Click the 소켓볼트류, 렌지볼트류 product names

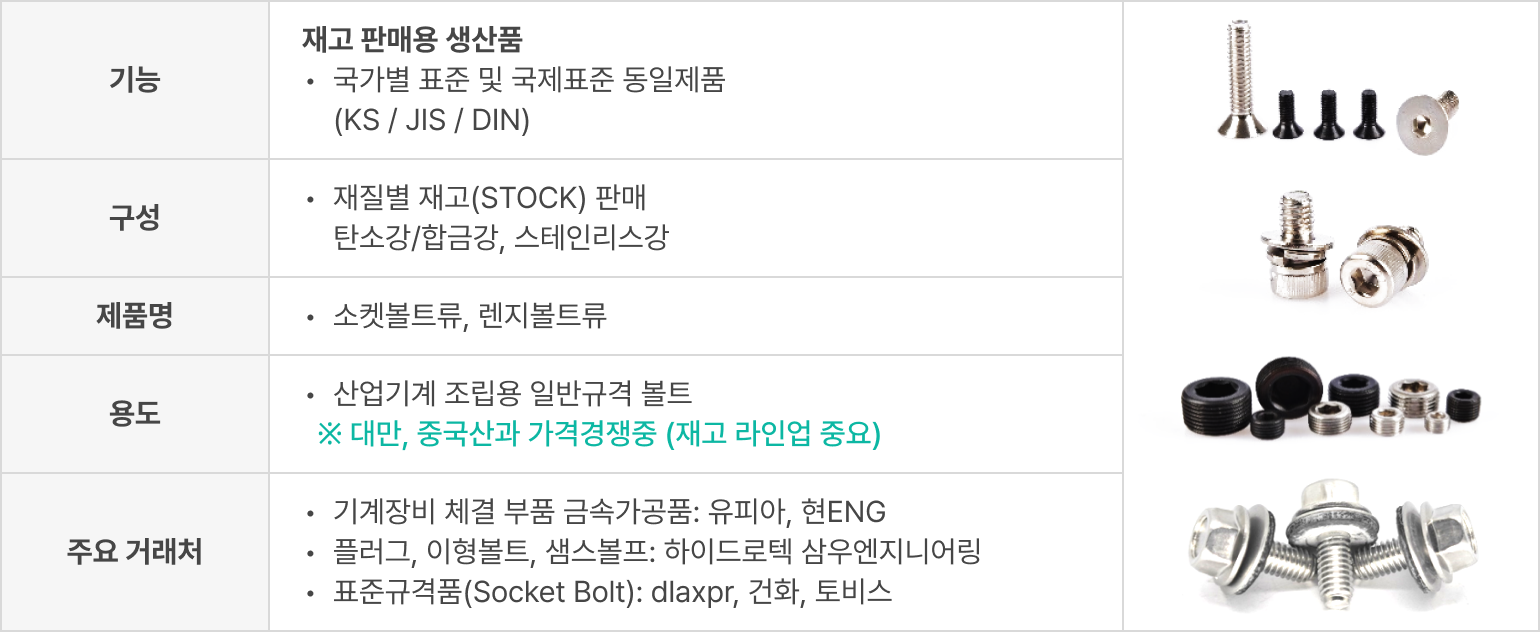470,317
